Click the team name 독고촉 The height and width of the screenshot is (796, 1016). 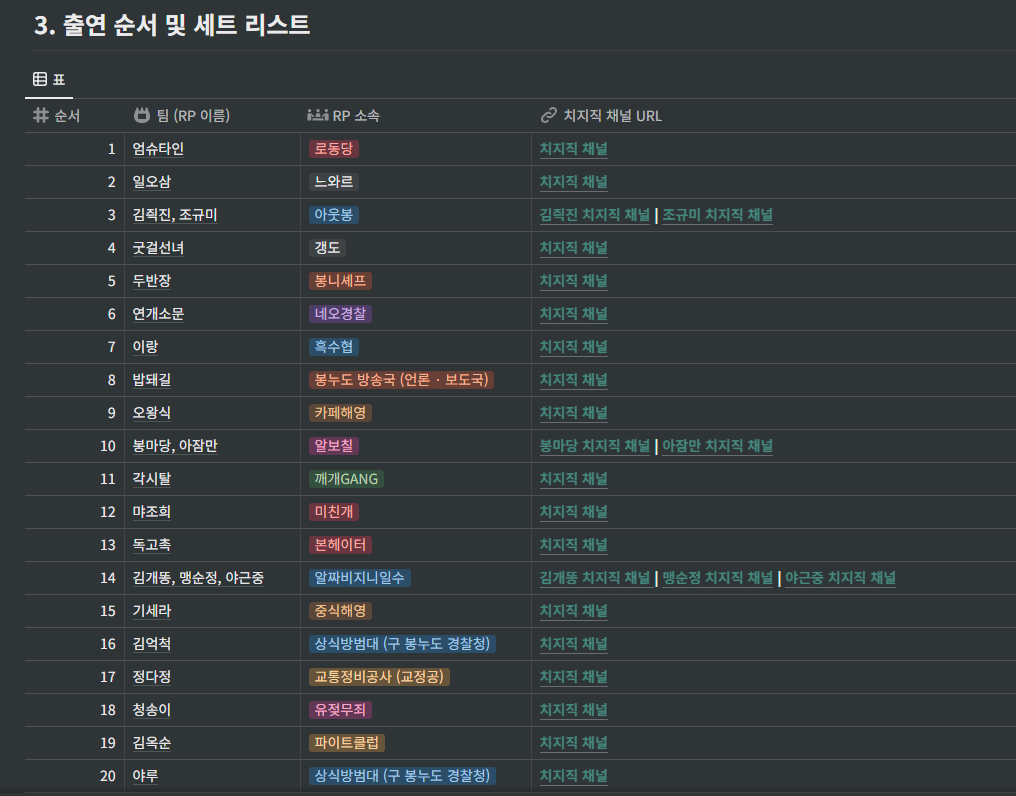coord(152,544)
